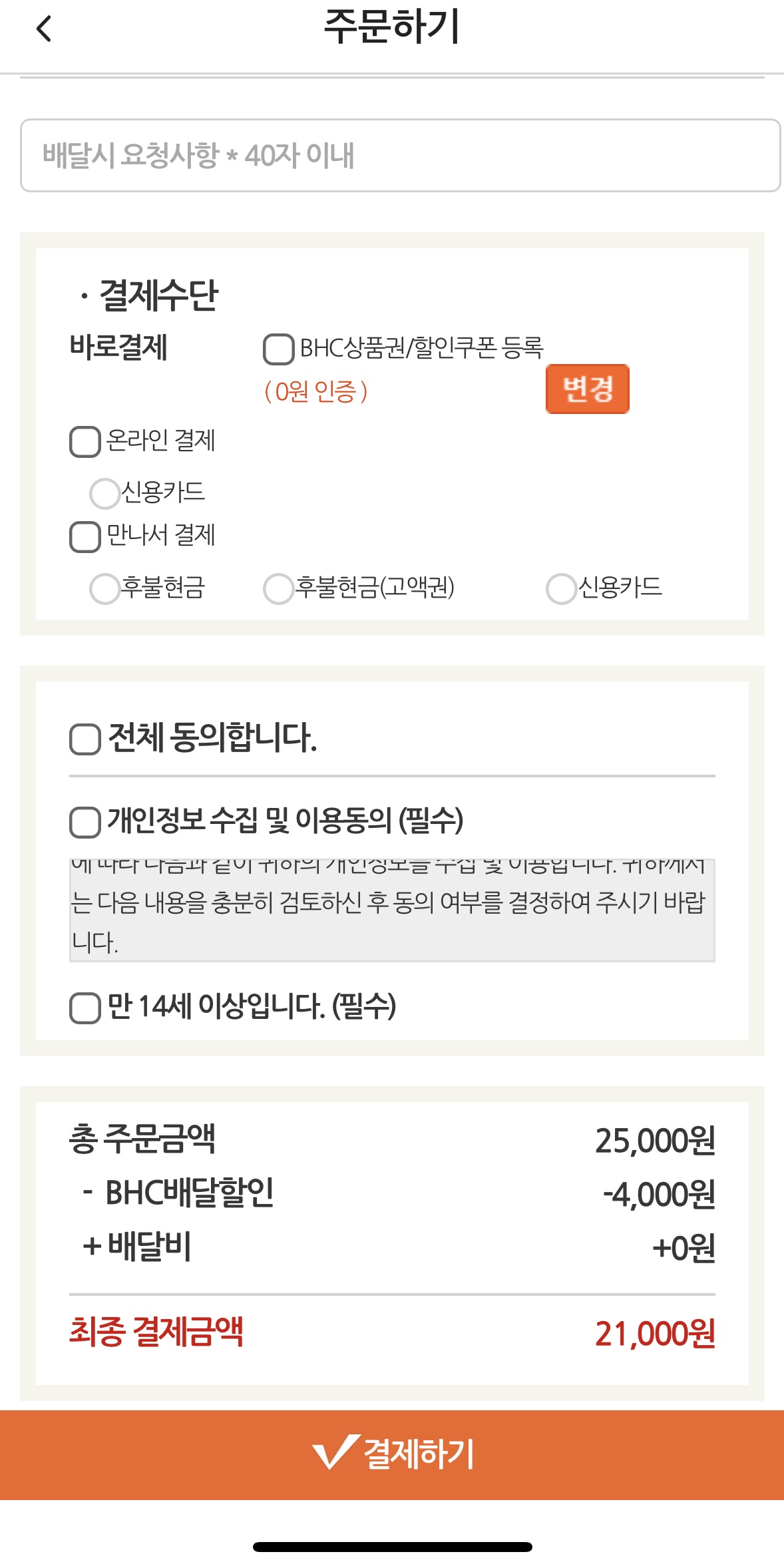
Task: Tap the home indicator bar
Action: 392,1547
